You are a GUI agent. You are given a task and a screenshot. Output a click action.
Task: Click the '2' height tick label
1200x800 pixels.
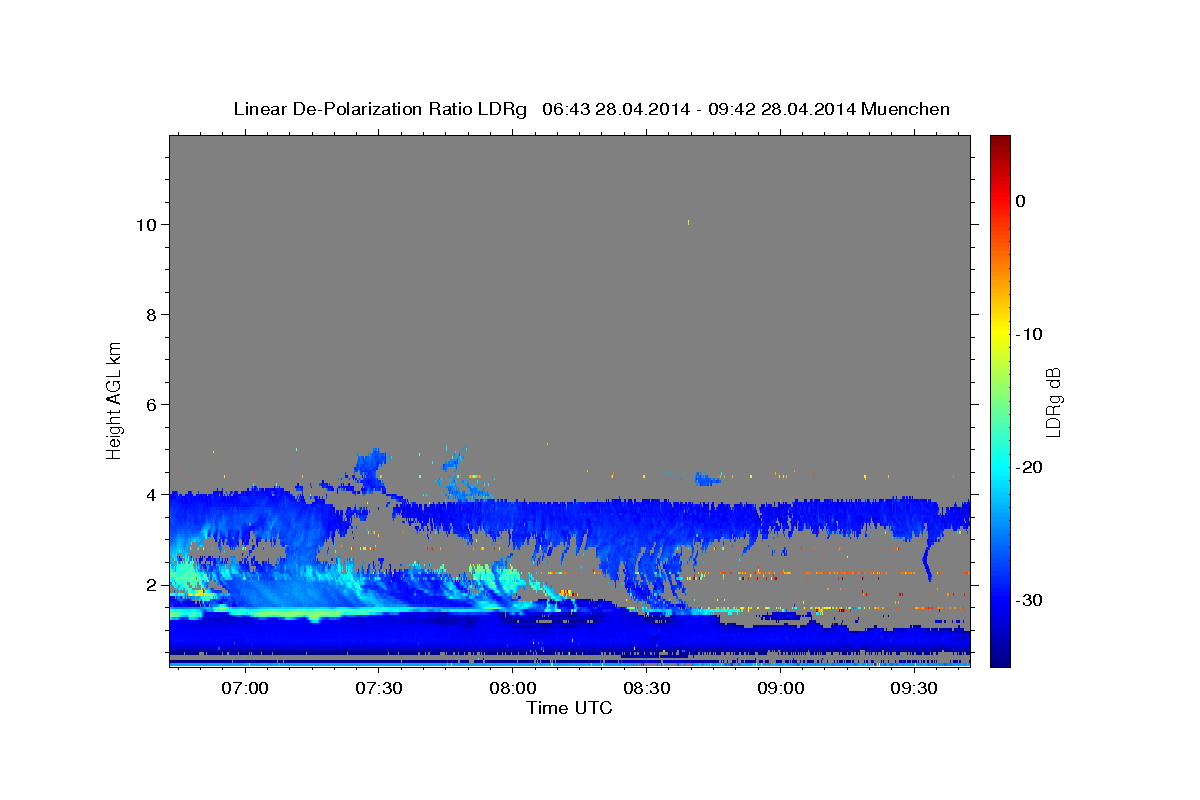click(x=153, y=585)
